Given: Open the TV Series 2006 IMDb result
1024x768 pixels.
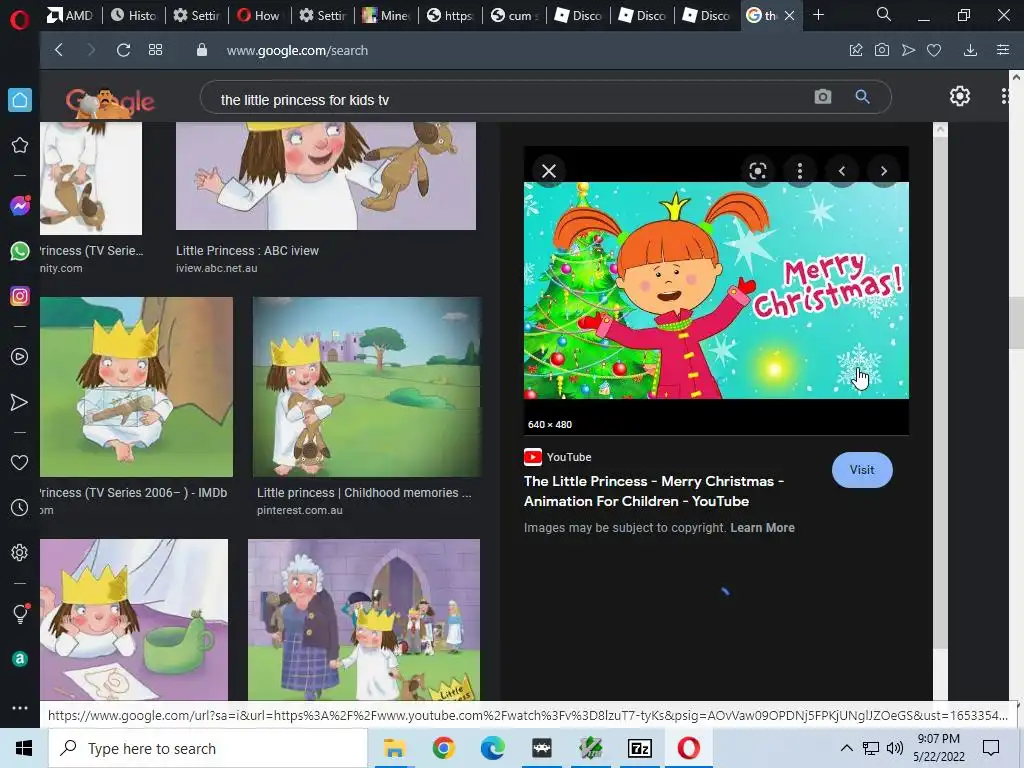Looking at the screenshot, I should point(134,493).
